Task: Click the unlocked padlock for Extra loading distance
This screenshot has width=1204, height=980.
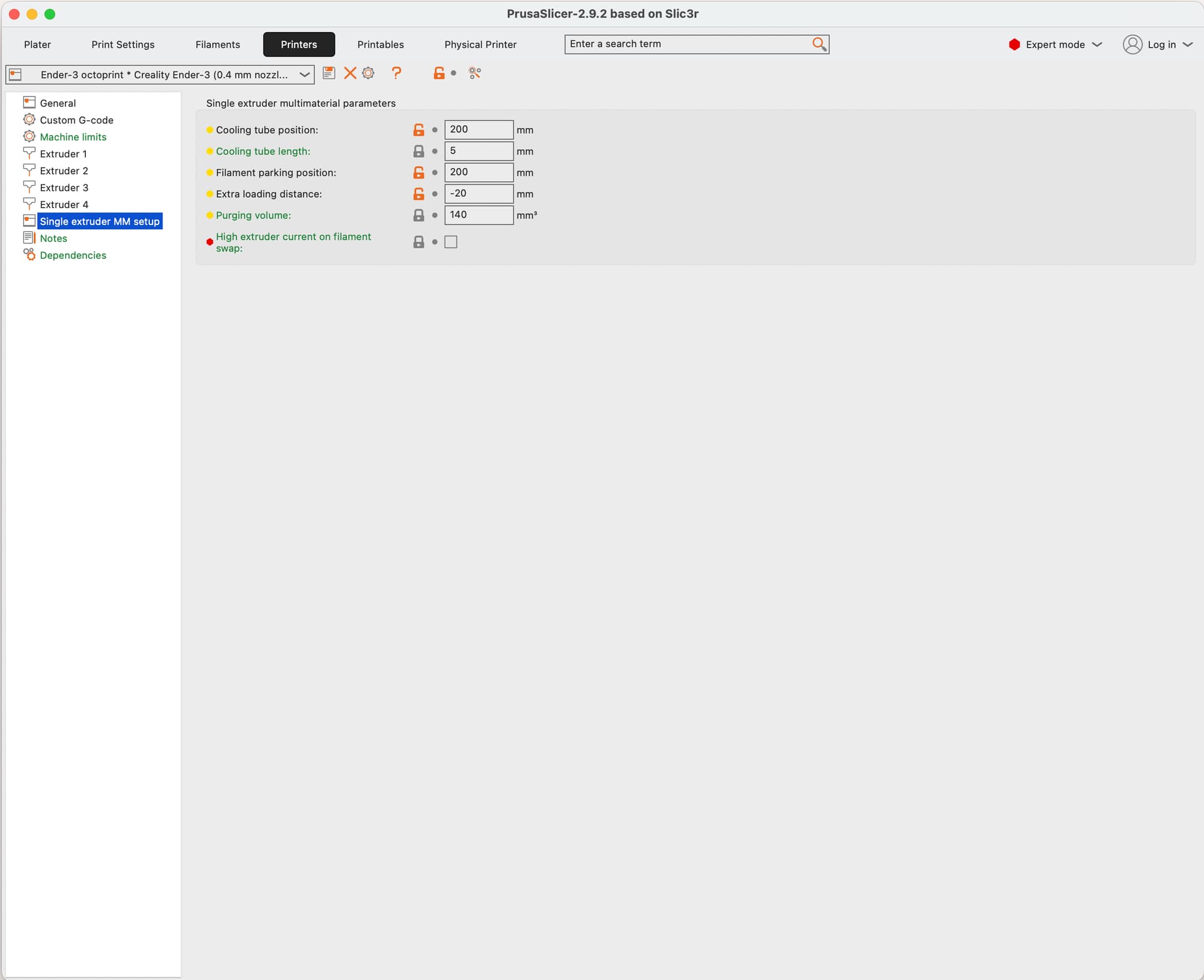Action: pyautogui.click(x=419, y=194)
